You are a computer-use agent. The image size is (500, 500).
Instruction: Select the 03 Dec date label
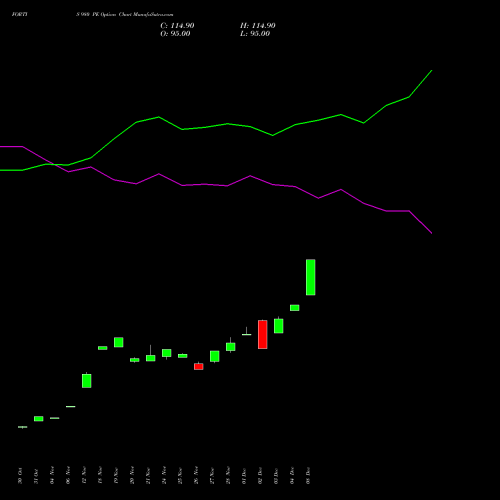pyautogui.click(x=276, y=476)
